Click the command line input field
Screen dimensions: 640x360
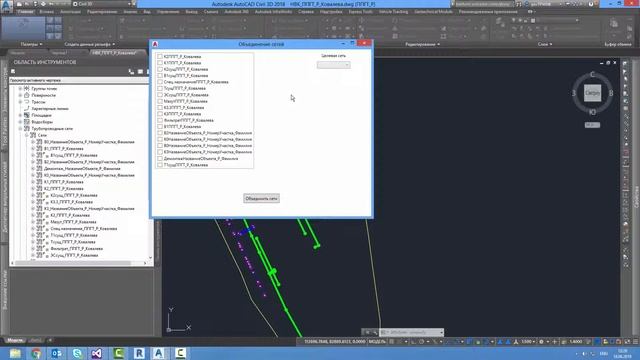pyautogui.click(x=411, y=332)
